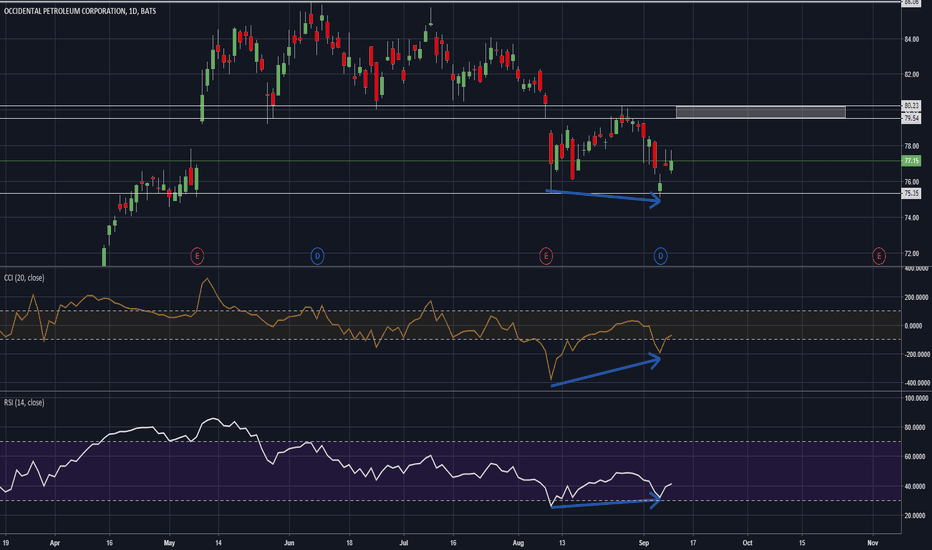
Task: Click the green 77.15 current price label
Action: [x=911, y=161]
